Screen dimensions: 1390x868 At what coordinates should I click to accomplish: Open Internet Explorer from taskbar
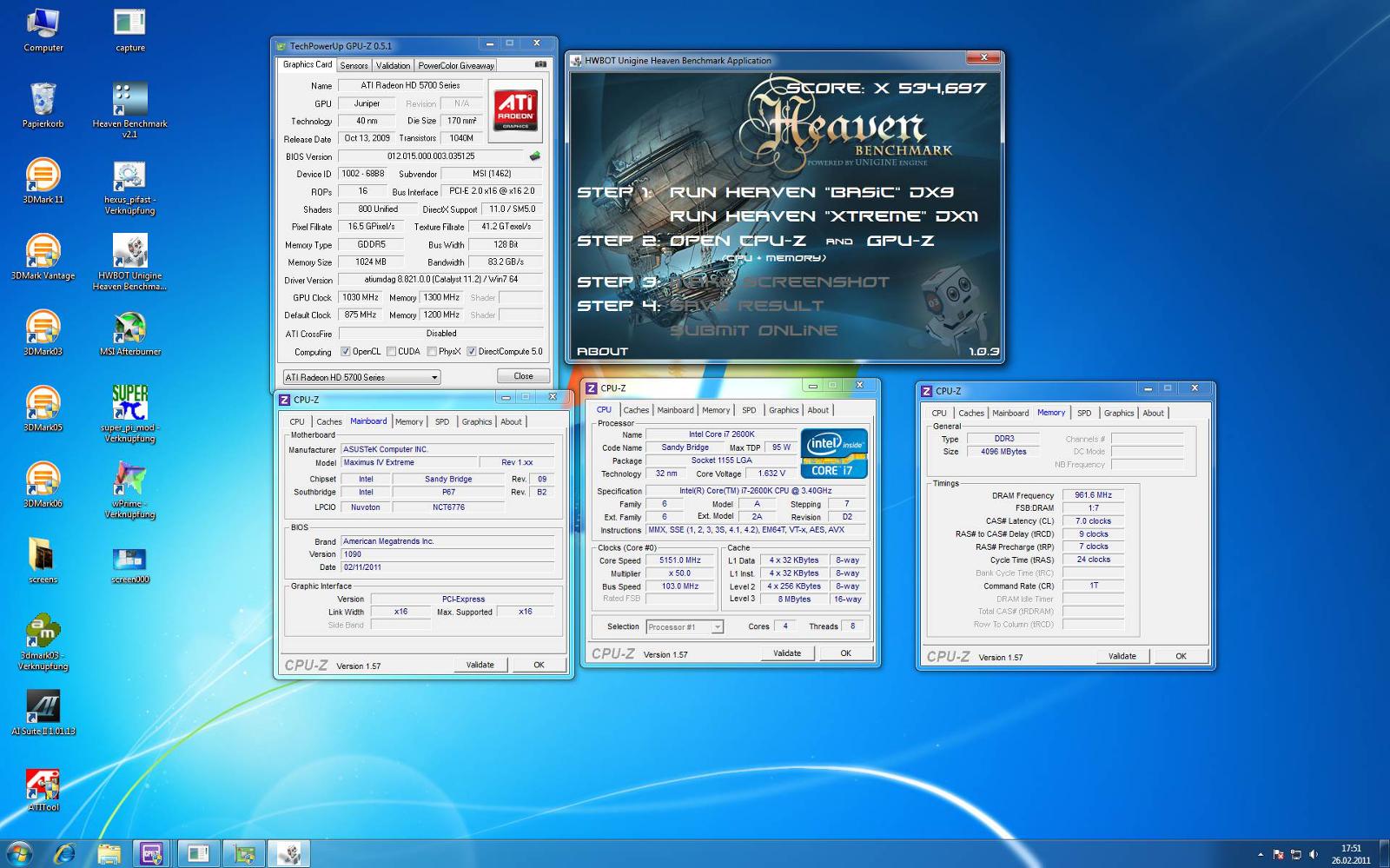(64, 854)
